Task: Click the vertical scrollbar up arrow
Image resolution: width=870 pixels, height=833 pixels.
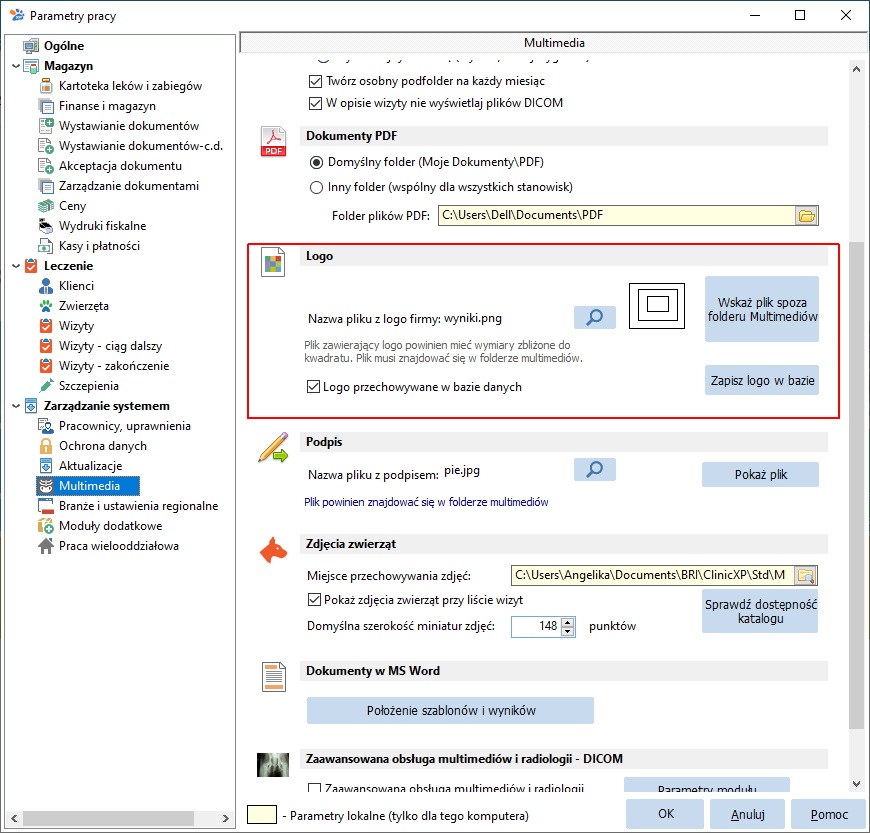Action: (856, 69)
